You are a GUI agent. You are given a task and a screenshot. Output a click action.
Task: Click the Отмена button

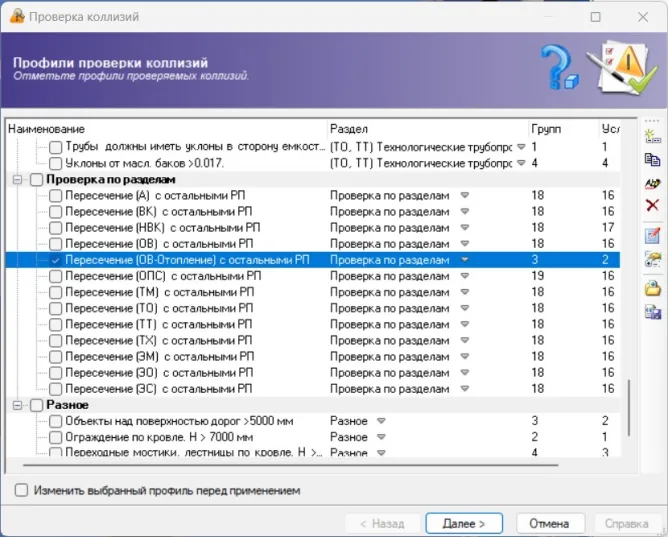pos(549,523)
